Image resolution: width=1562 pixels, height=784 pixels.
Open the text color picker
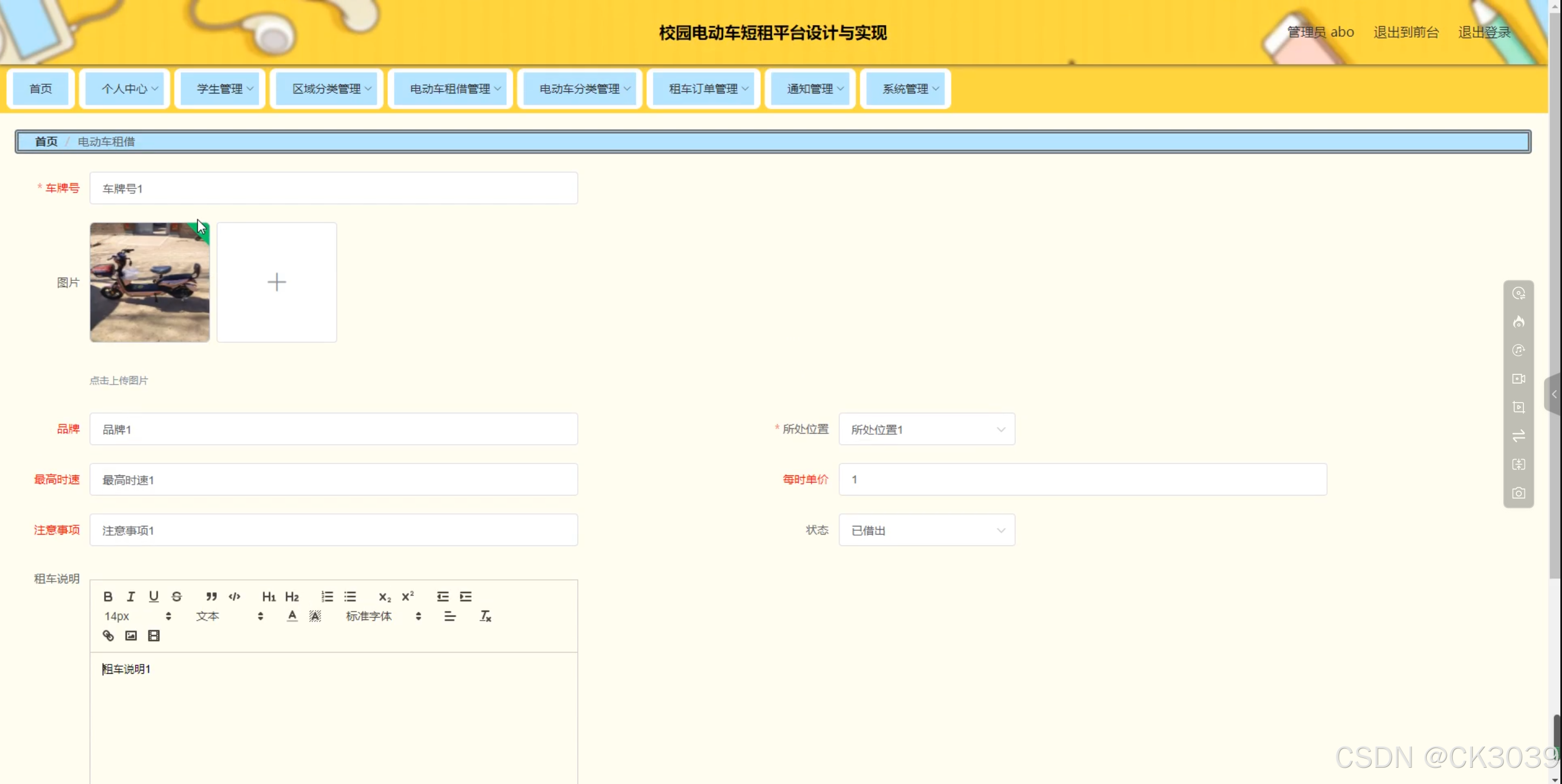point(292,616)
